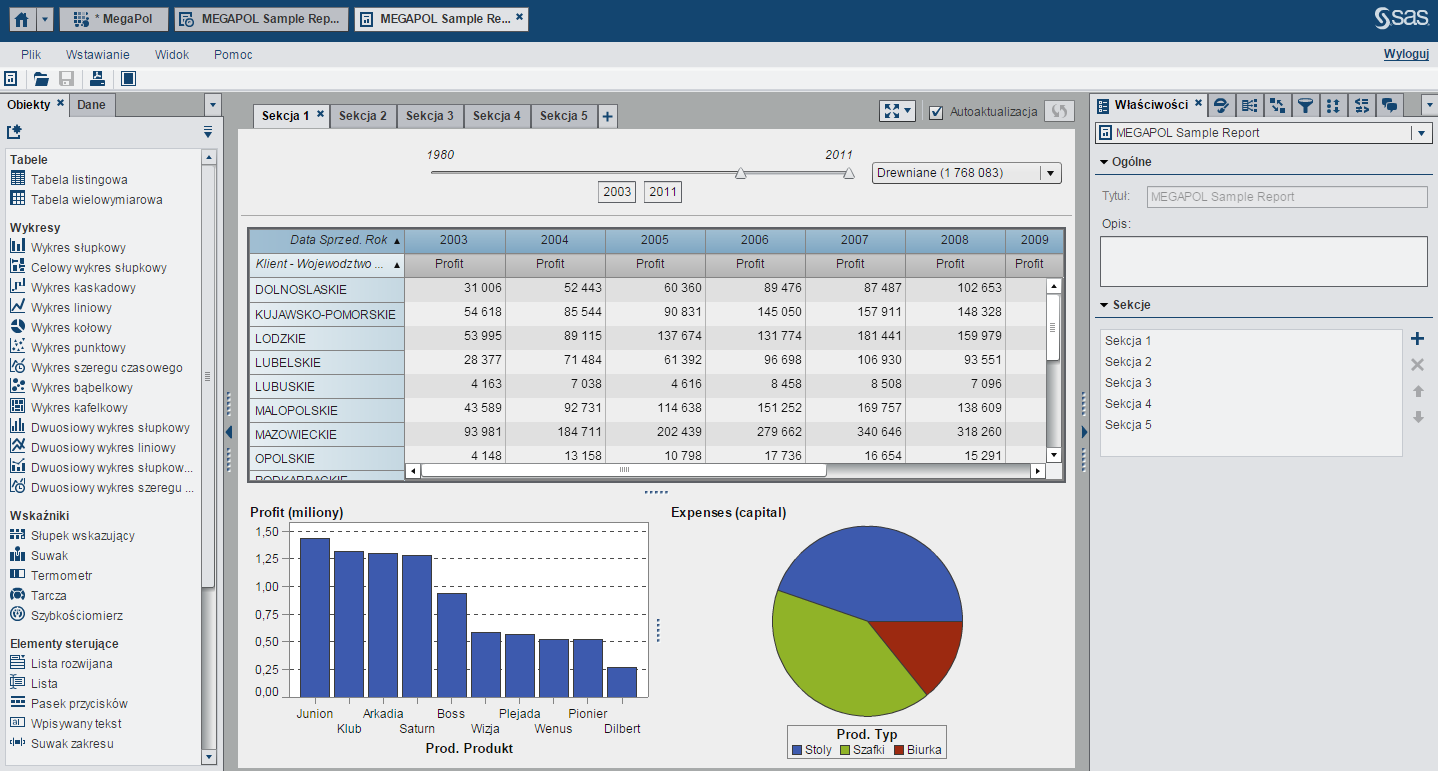Open a report with folder icon

(x=41, y=78)
